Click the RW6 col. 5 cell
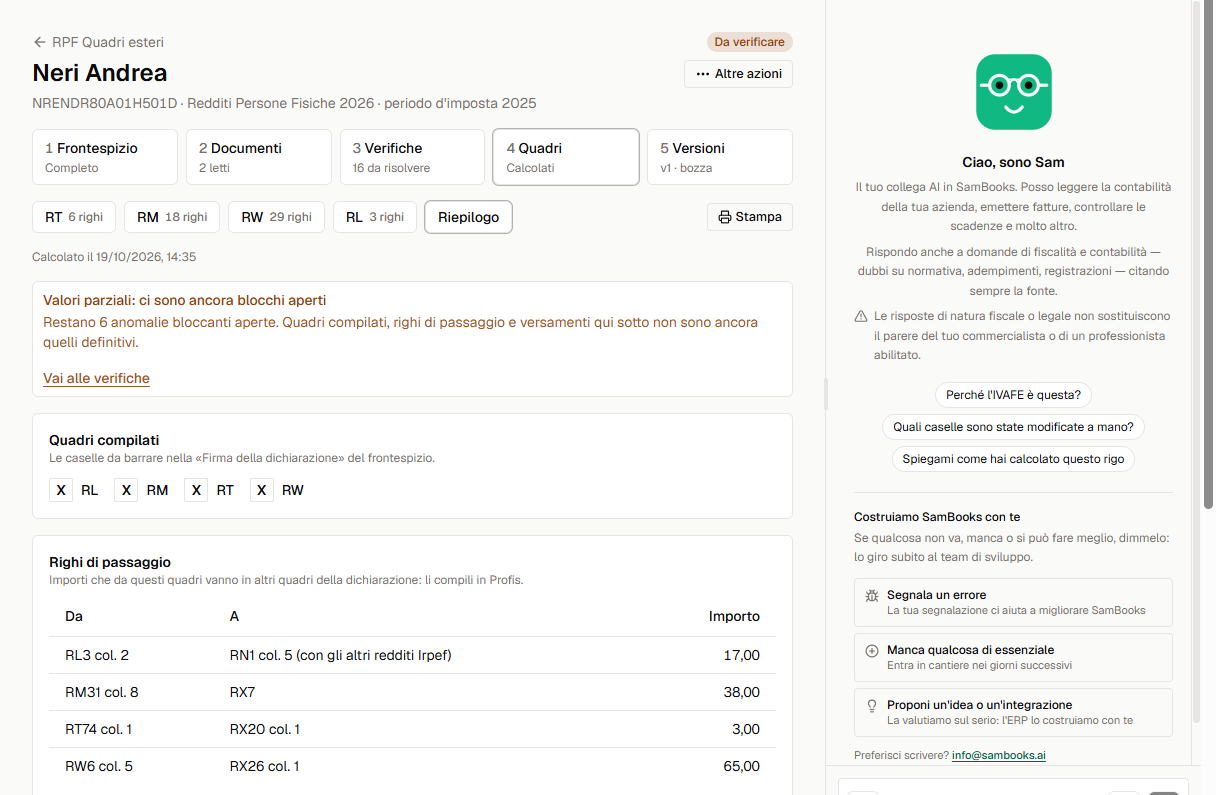Image resolution: width=1216 pixels, height=795 pixels. click(x=99, y=766)
